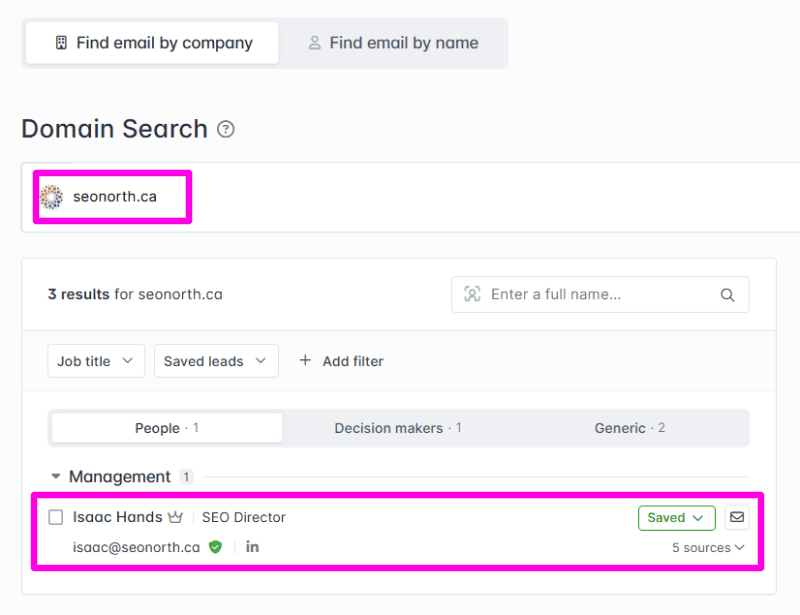Viewport: 800px width, 615px height.
Task: Click the seonorth.ca company logo icon
Action: [x=52, y=197]
